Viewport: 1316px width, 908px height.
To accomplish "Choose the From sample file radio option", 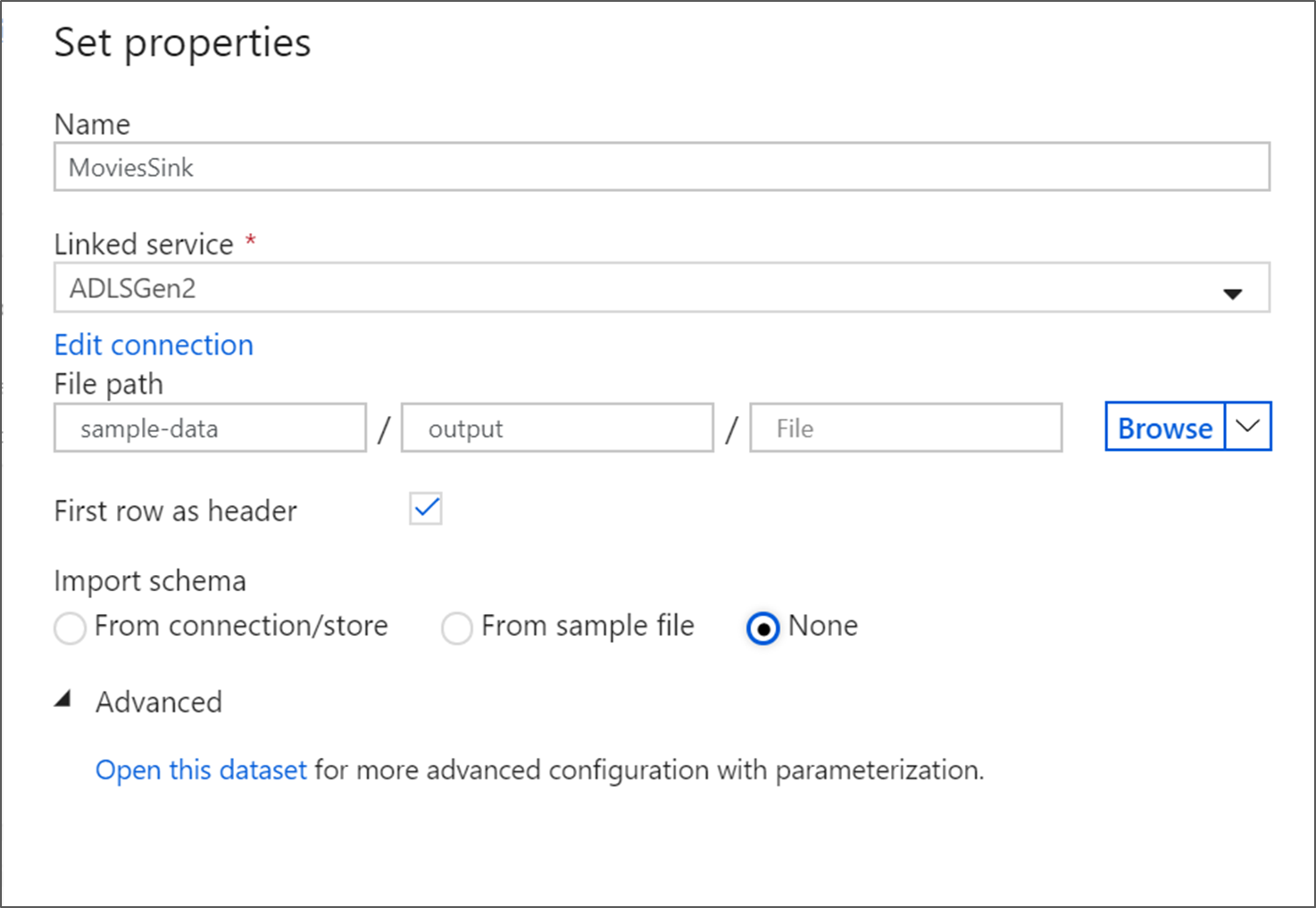I will pyautogui.click(x=456, y=628).
